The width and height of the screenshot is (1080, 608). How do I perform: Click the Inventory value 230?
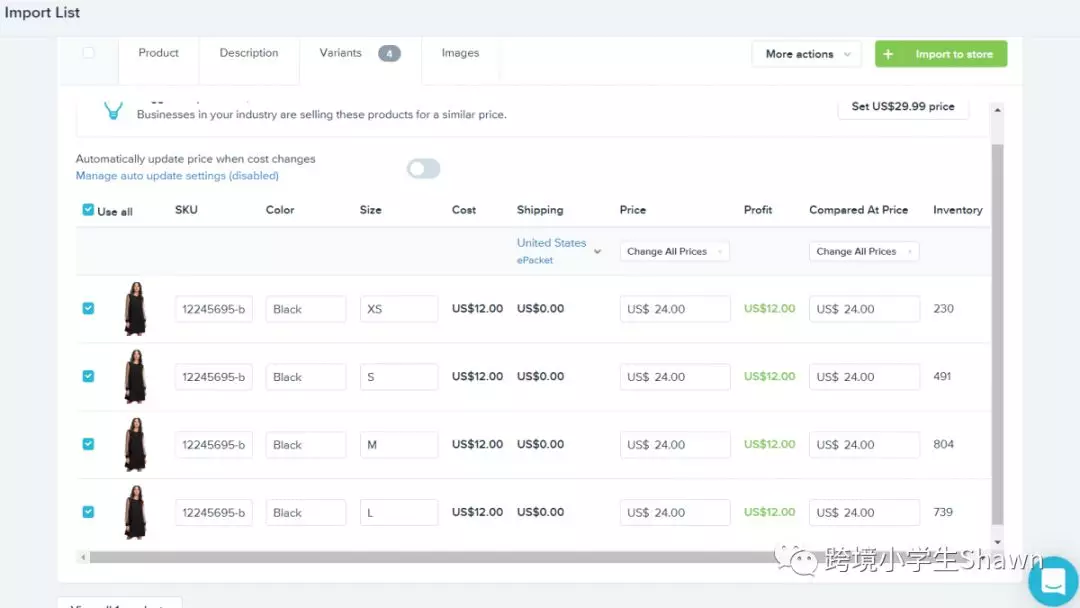pyautogui.click(x=944, y=308)
